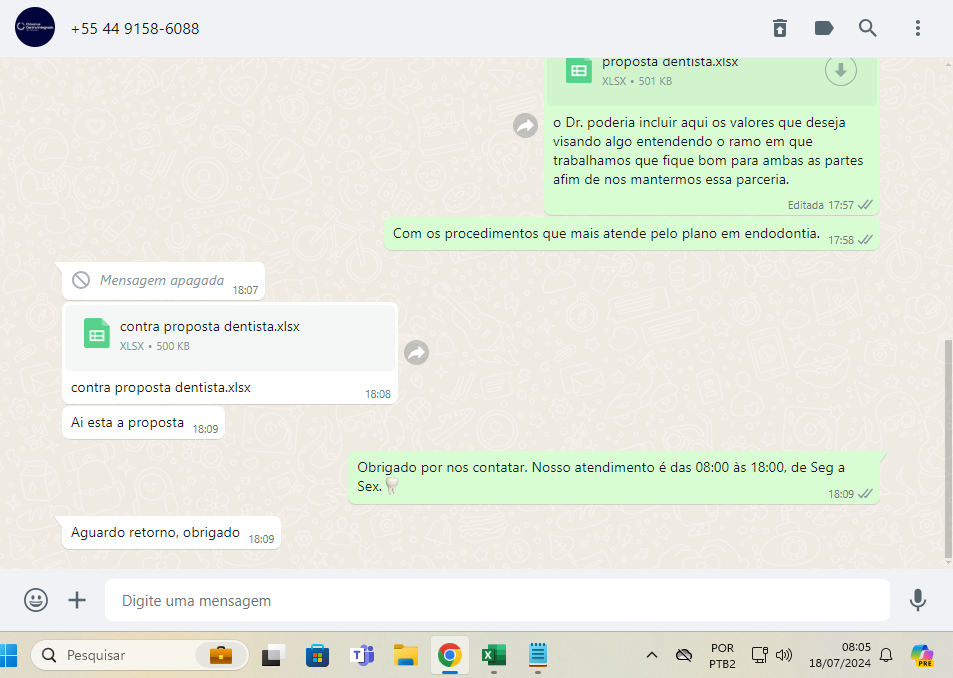This screenshot has width=953, height=678.
Task: Switch input language POR PTB2
Action: [x=722, y=655]
